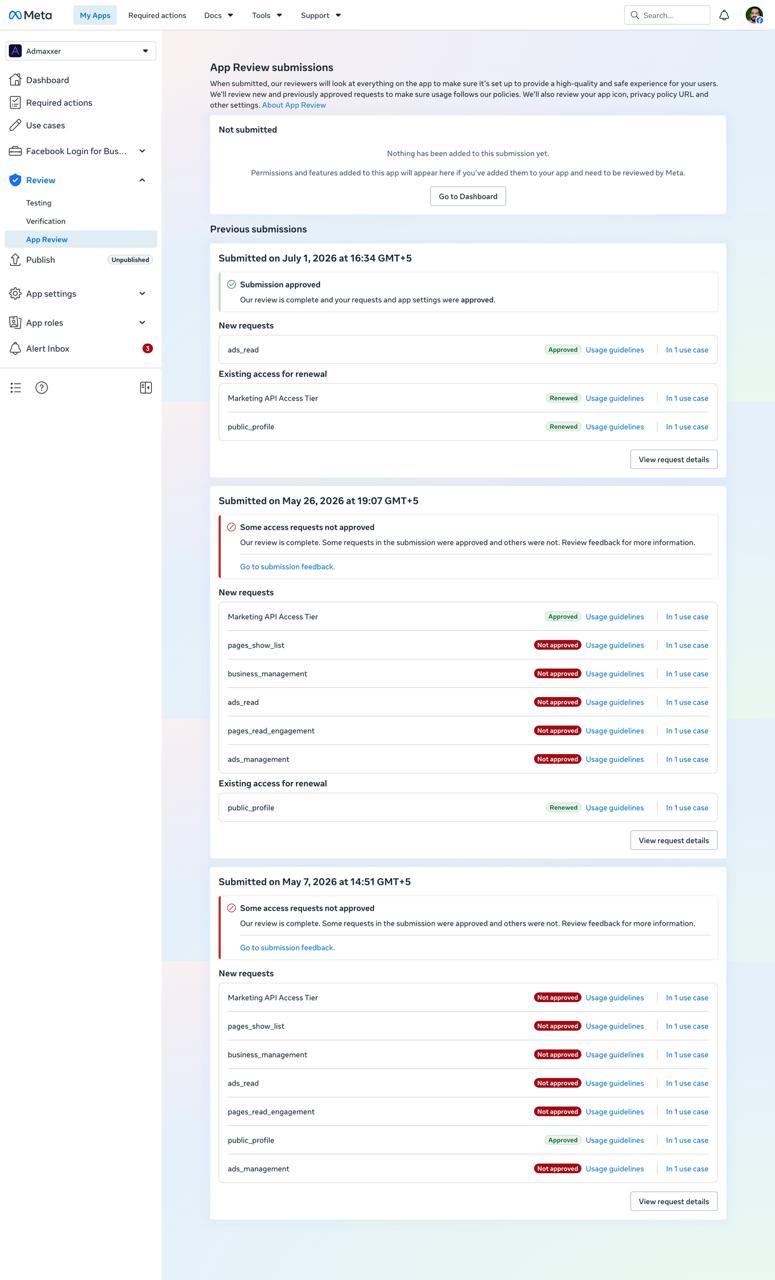Click the Go to Dashboard button
775x1280 pixels.
point(468,196)
